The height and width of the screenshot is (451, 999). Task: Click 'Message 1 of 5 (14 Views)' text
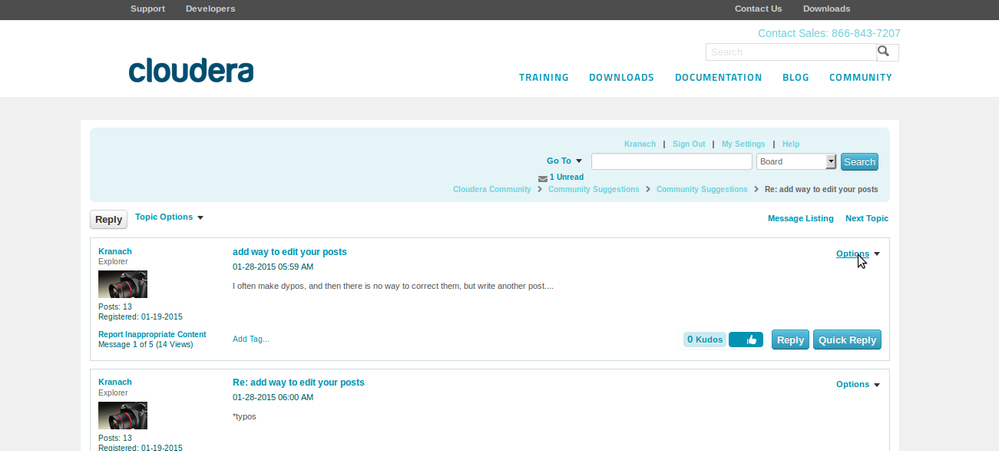(146, 345)
